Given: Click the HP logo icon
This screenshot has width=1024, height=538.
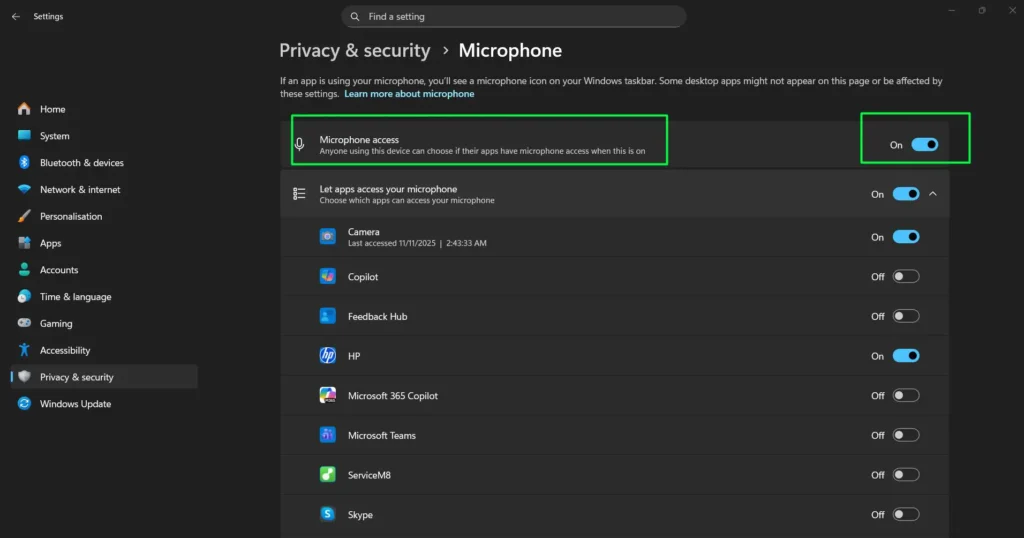Looking at the screenshot, I should pyautogui.click(x=328, y=355).
